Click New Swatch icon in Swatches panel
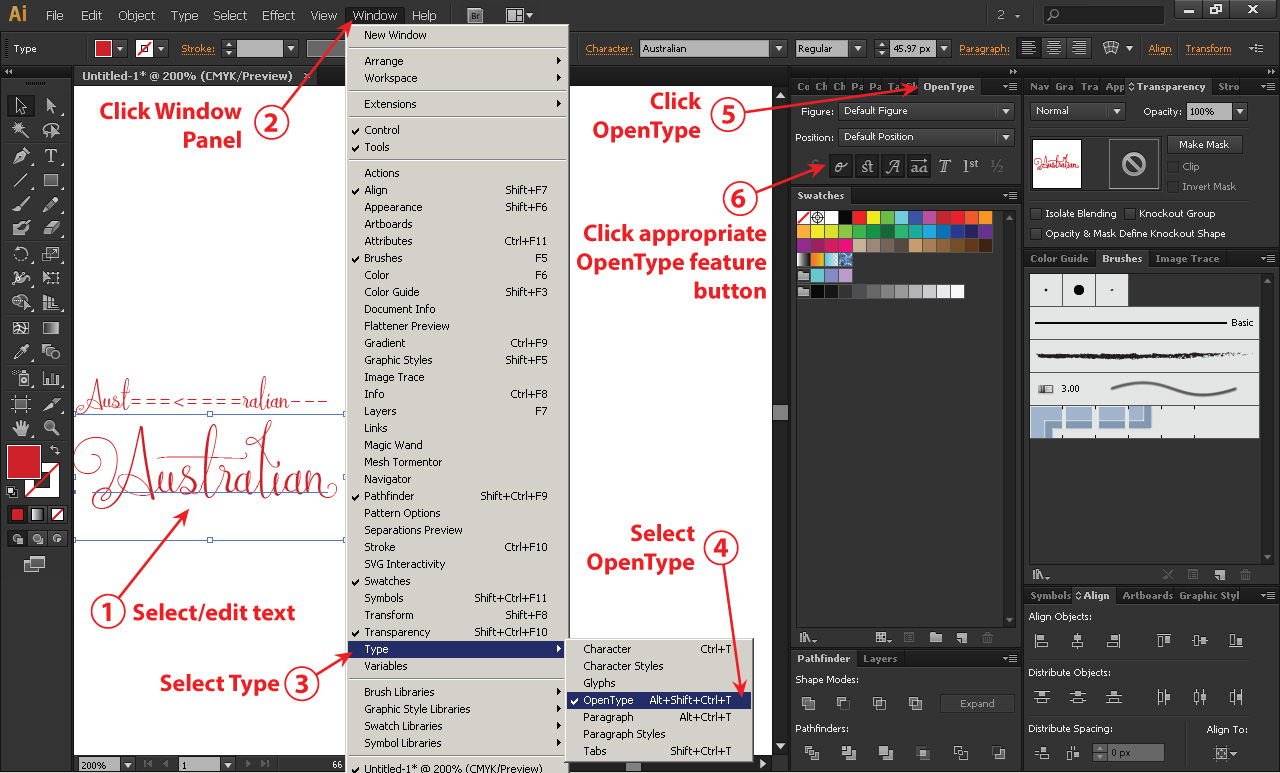The height and width of the screenshot is (773, 1280). coord(961,637)
